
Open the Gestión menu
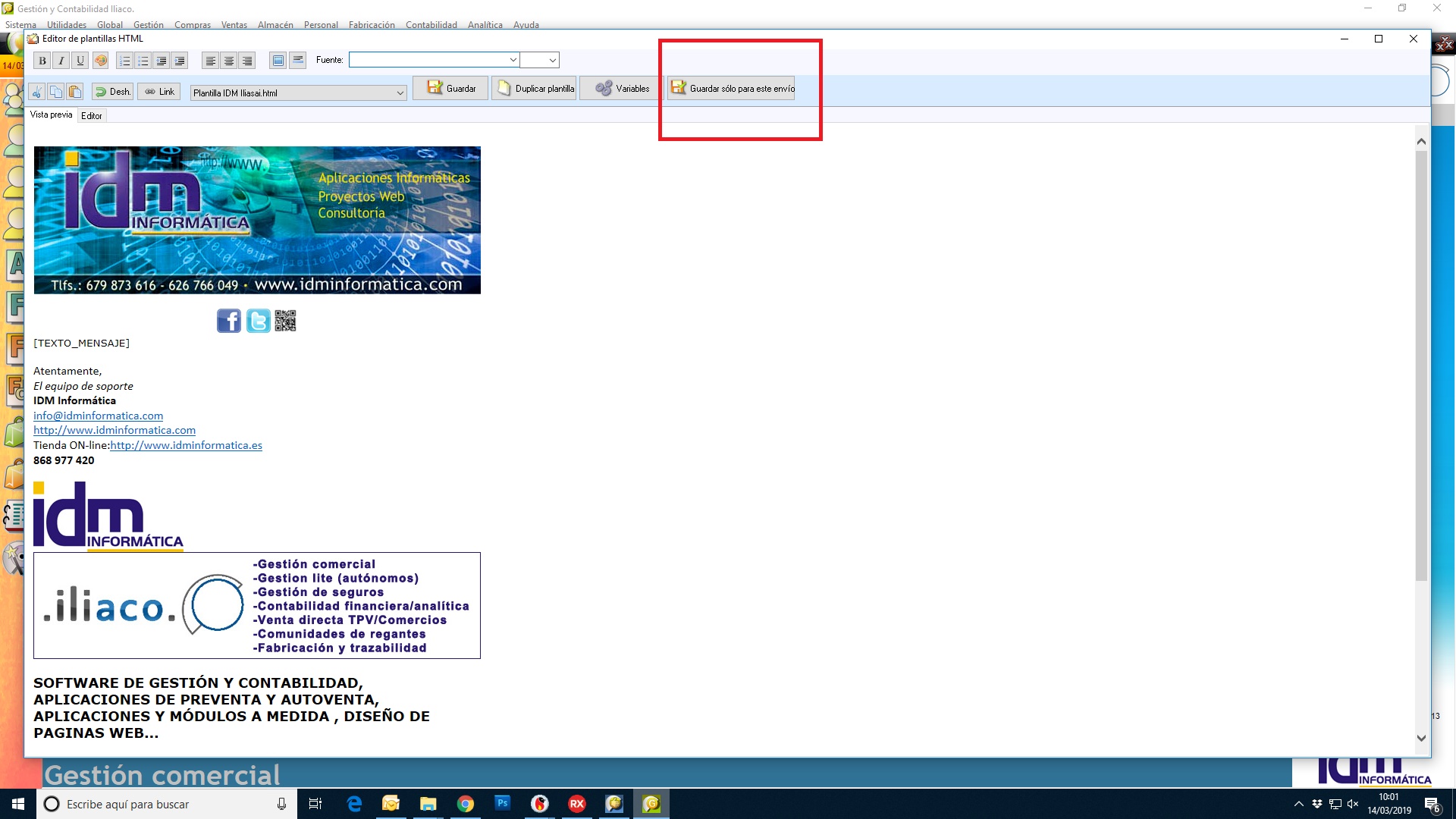coord(149,25)
